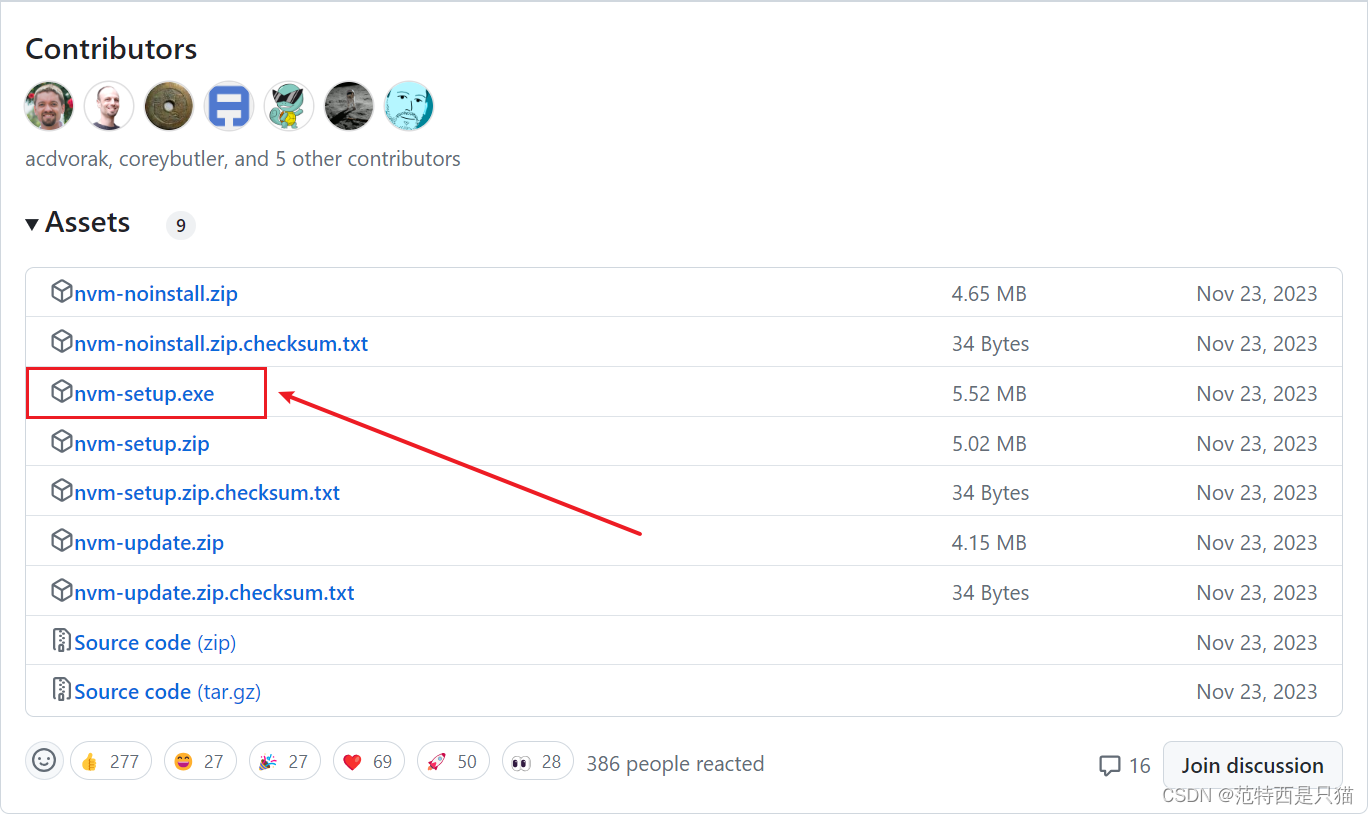Download nvm-noinstall.zip

156,294
